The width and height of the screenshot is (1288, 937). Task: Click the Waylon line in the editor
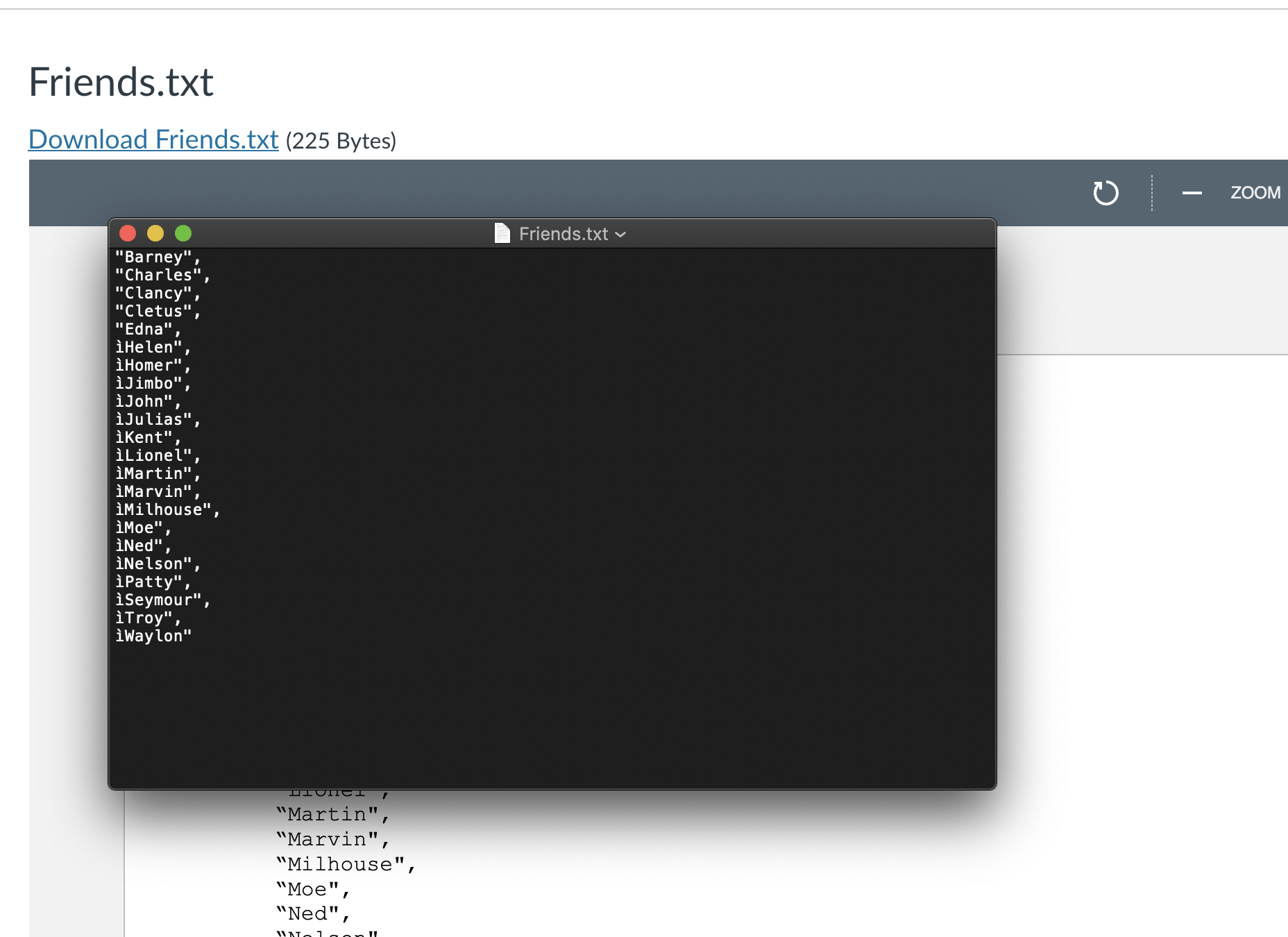pyautogui.click(x=153, y=636)
